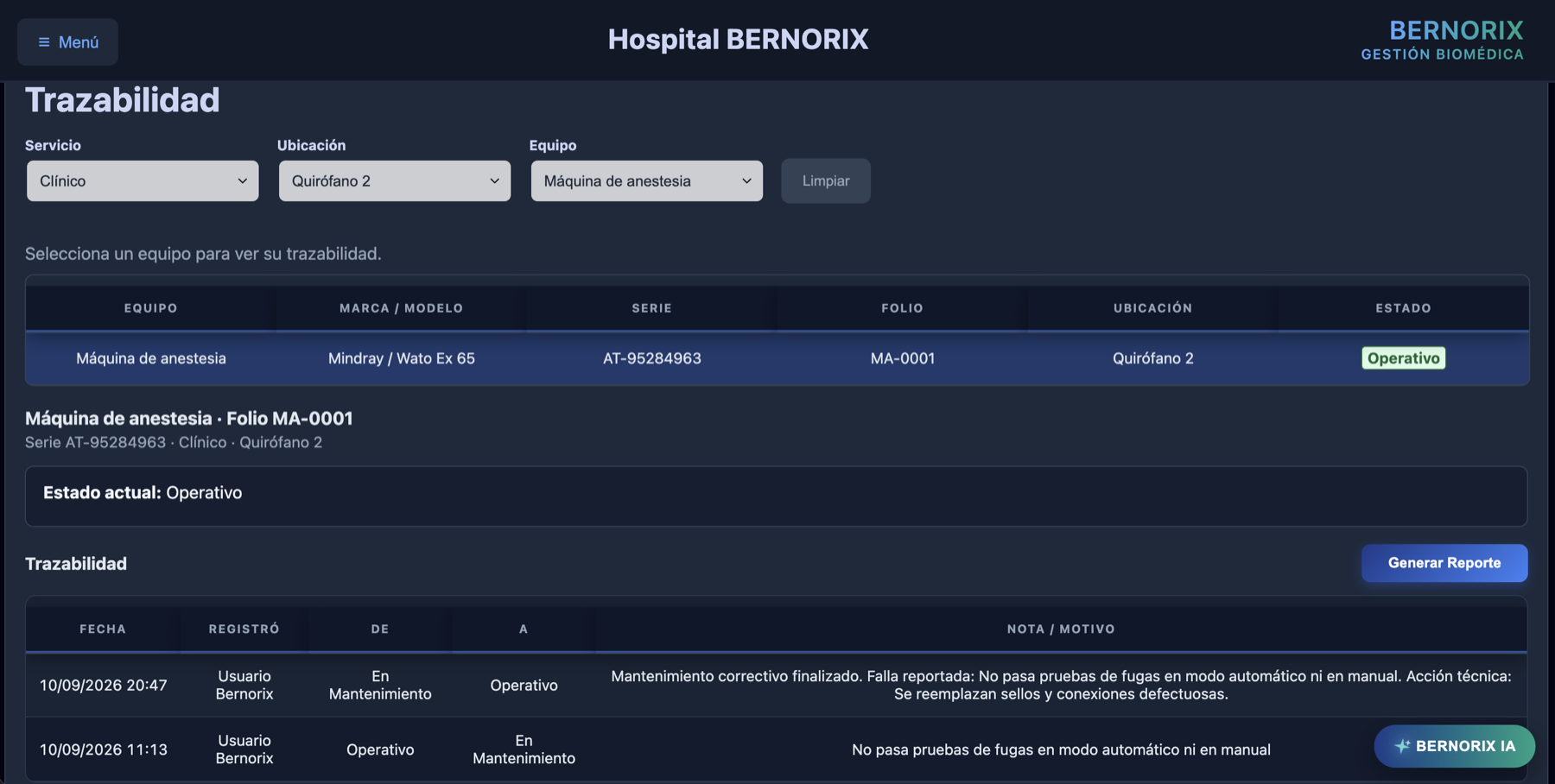The image size is (1555, 784).
Task: Launch the BERNORIX IA assistant button
Action: (x=1455, y=746)
